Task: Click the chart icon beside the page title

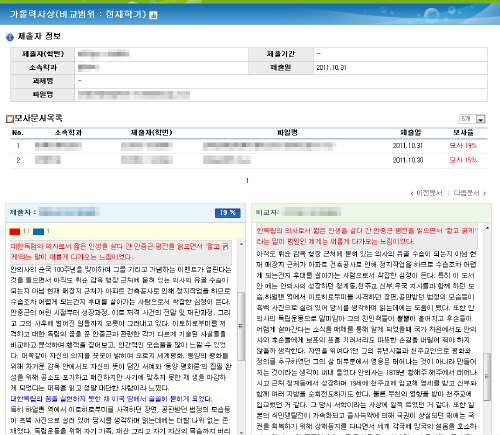Action: [153, 15]
